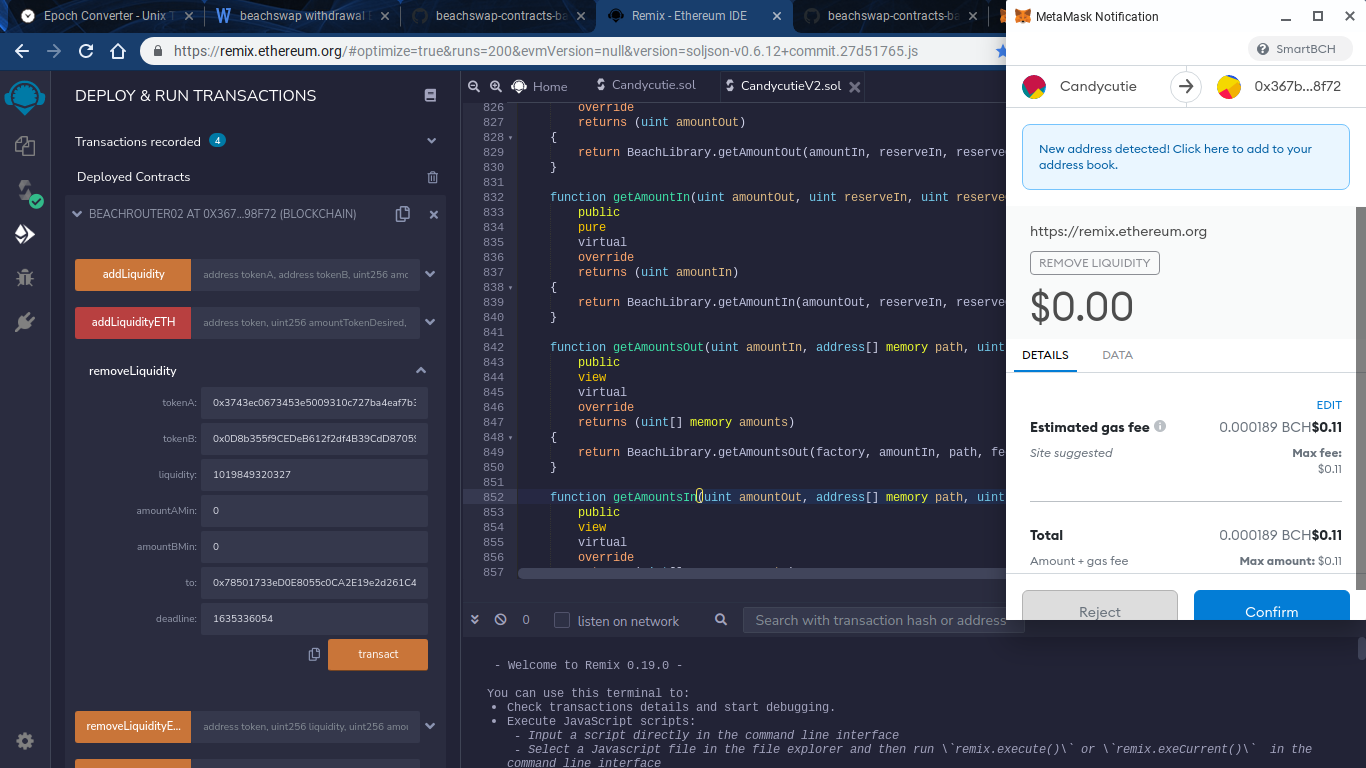Reject the MetaMask transaction

click(x=1100, y=605)
